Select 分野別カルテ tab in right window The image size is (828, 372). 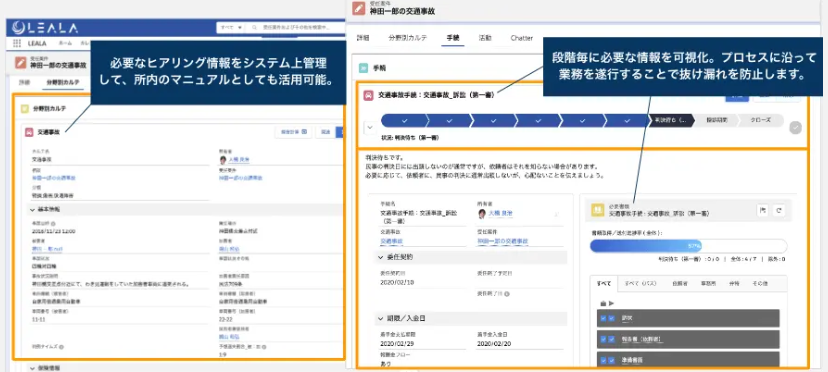(x=408, y=38)
